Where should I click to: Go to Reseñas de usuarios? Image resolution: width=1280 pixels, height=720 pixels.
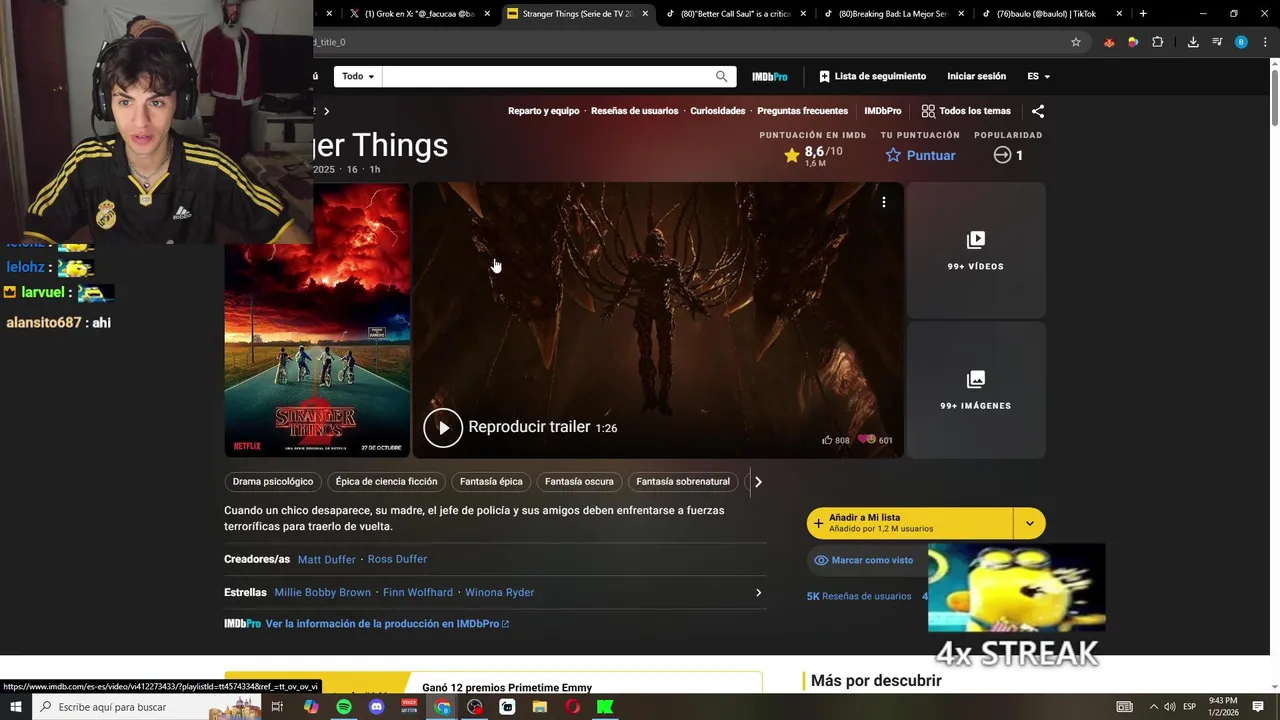[634, 111]
